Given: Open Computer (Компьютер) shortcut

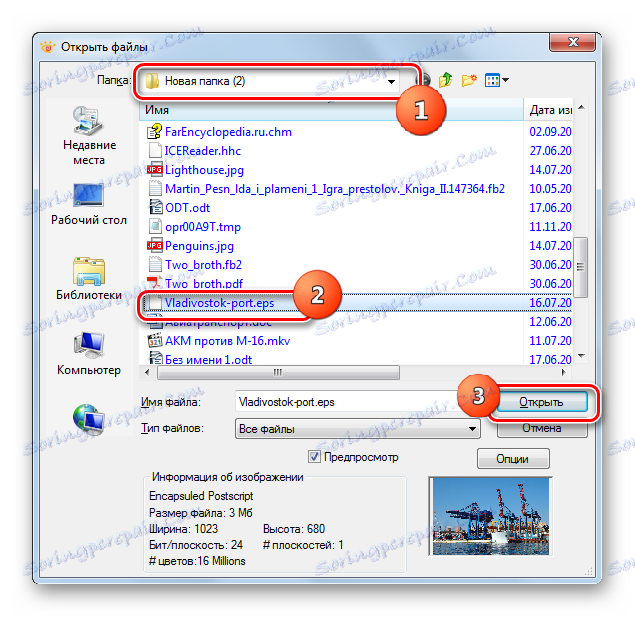Looking at the screenshot, I should (x=89, y=353).
